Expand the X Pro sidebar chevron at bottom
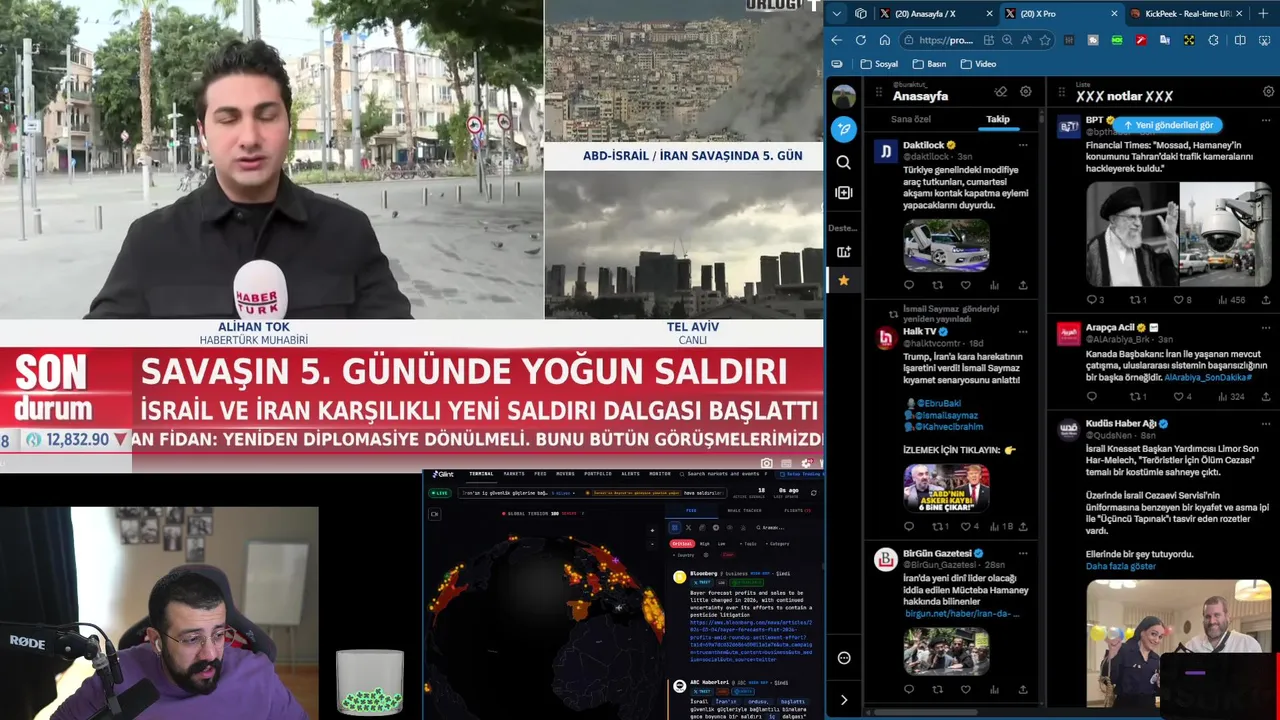1280x720 pixels. [x=844, y=700]
